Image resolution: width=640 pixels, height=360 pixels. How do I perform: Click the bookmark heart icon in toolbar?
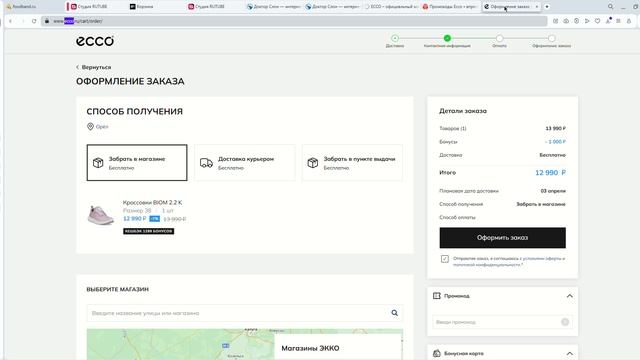click(597, 21)
